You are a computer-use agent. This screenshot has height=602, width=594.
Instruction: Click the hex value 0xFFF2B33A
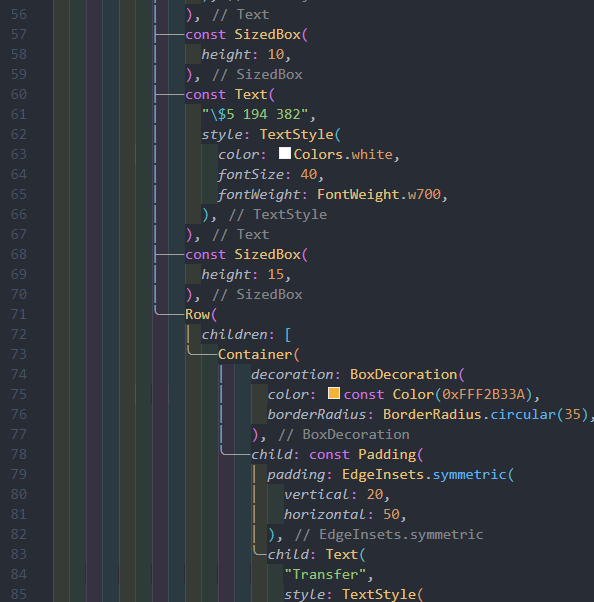click(x=483, y=394)
